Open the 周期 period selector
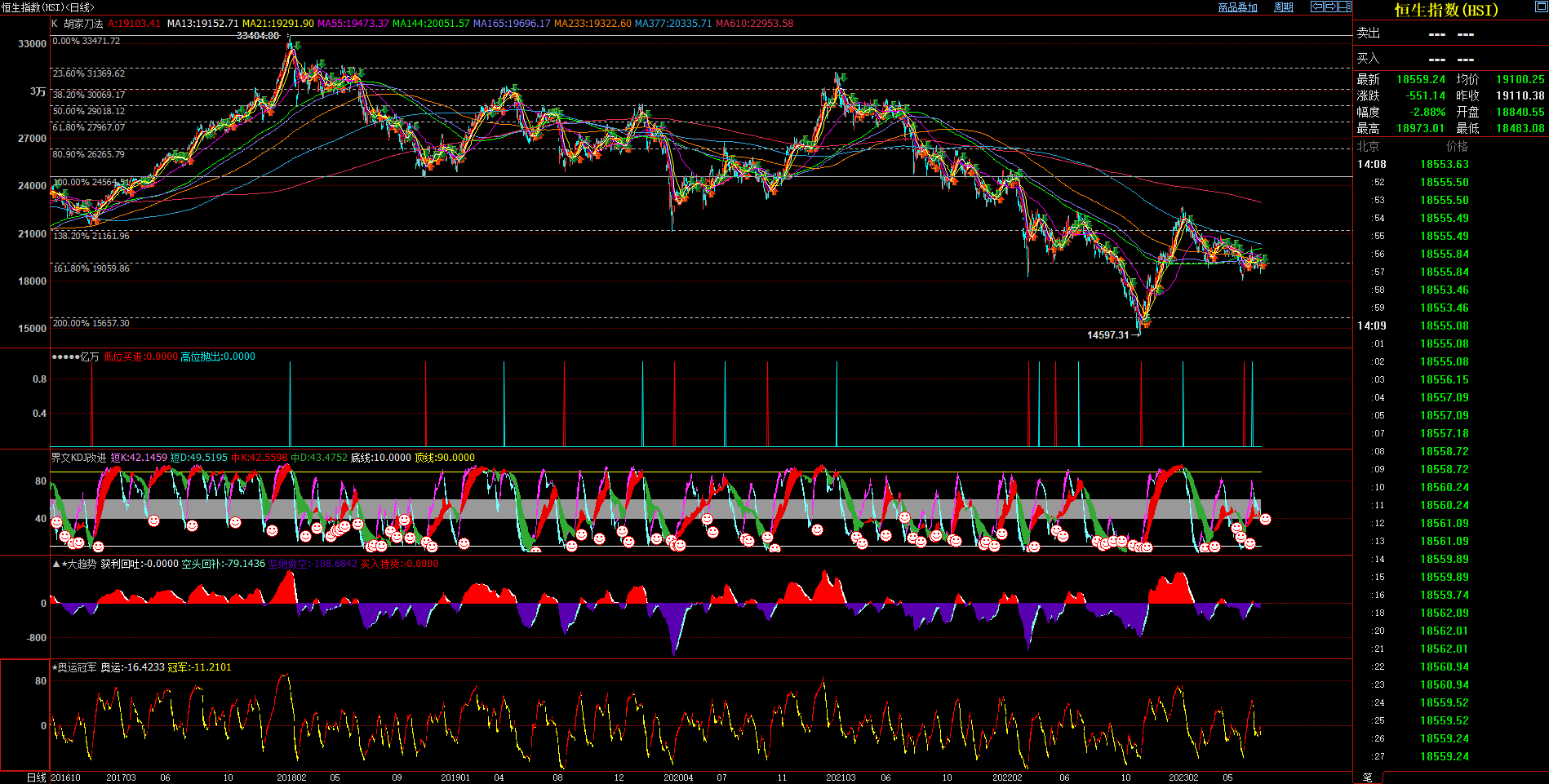The image size is (1549, 784). point(1284,7)
